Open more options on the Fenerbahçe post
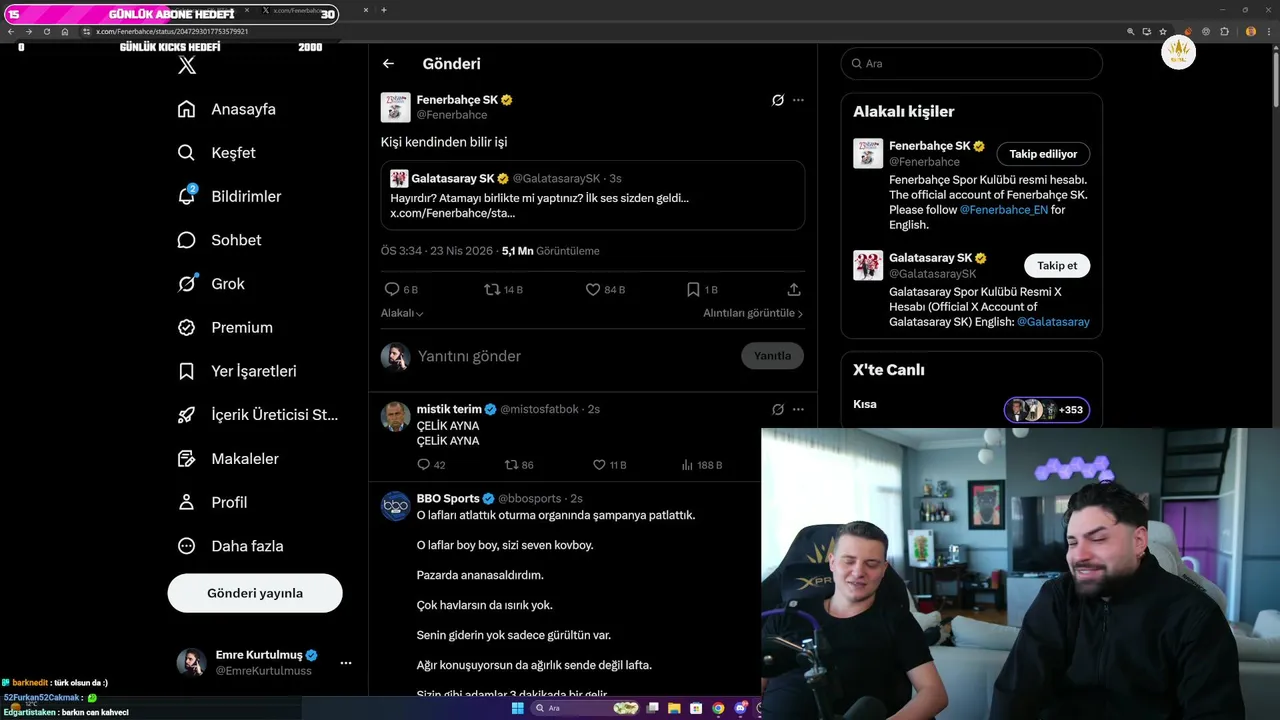This screenshot has height=720, width=1280. (798, 100)
